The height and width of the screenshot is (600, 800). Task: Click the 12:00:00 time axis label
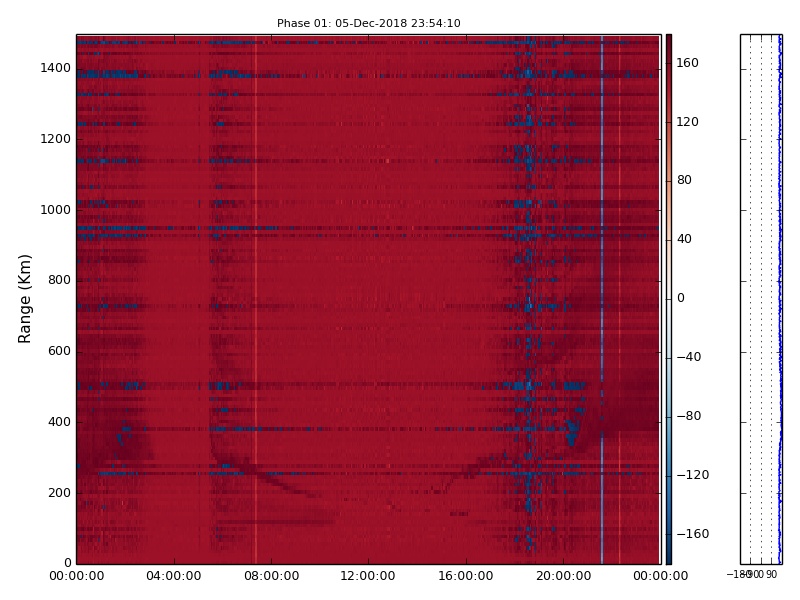point(368,576)
